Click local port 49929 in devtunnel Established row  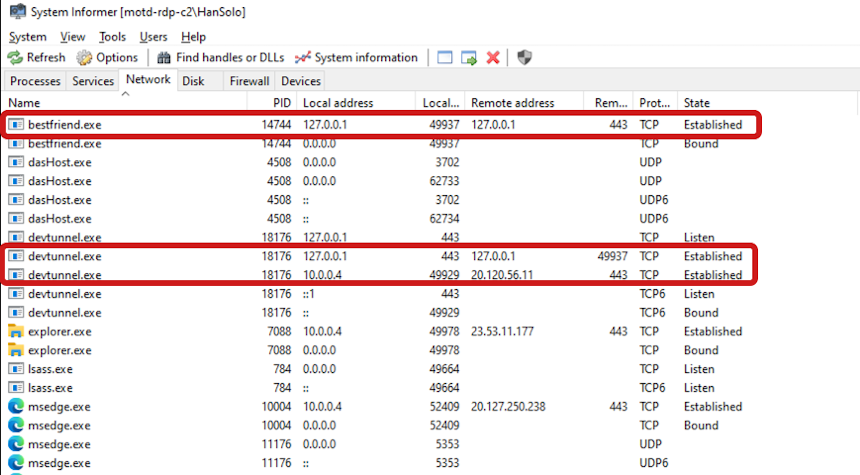[444, 275]
